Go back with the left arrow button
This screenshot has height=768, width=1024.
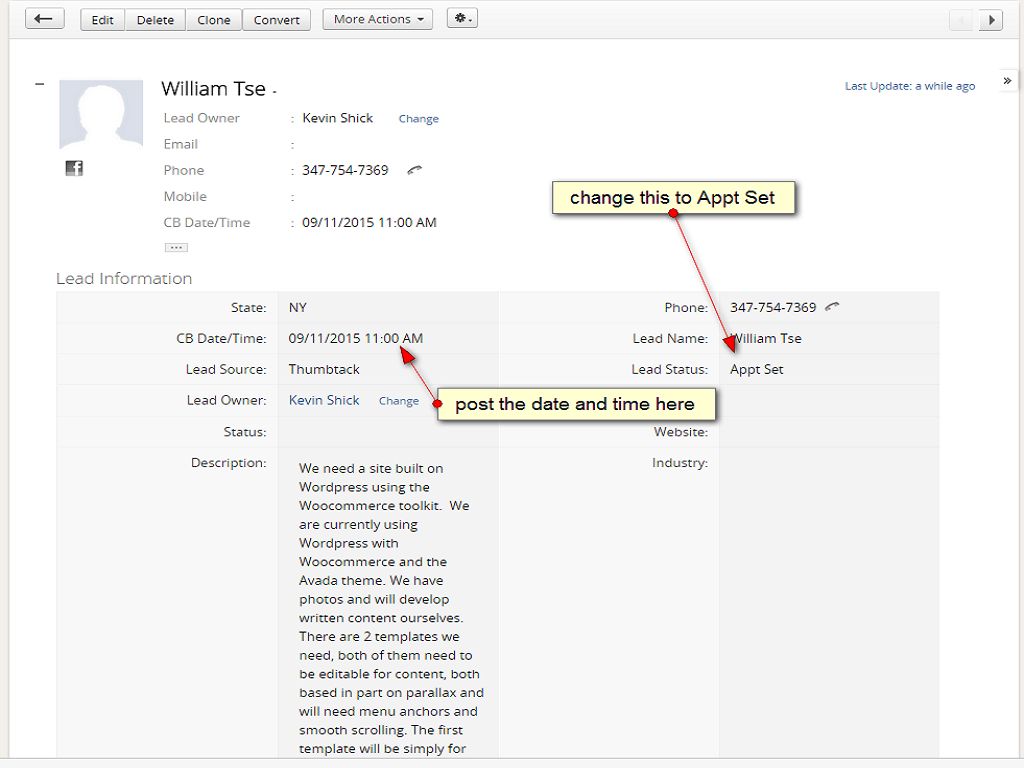point(44,19)
